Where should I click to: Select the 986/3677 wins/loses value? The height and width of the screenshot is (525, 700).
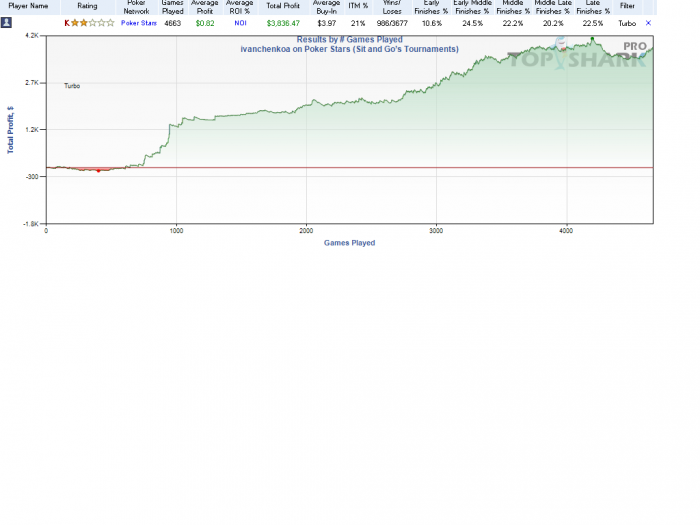(392, 23)
